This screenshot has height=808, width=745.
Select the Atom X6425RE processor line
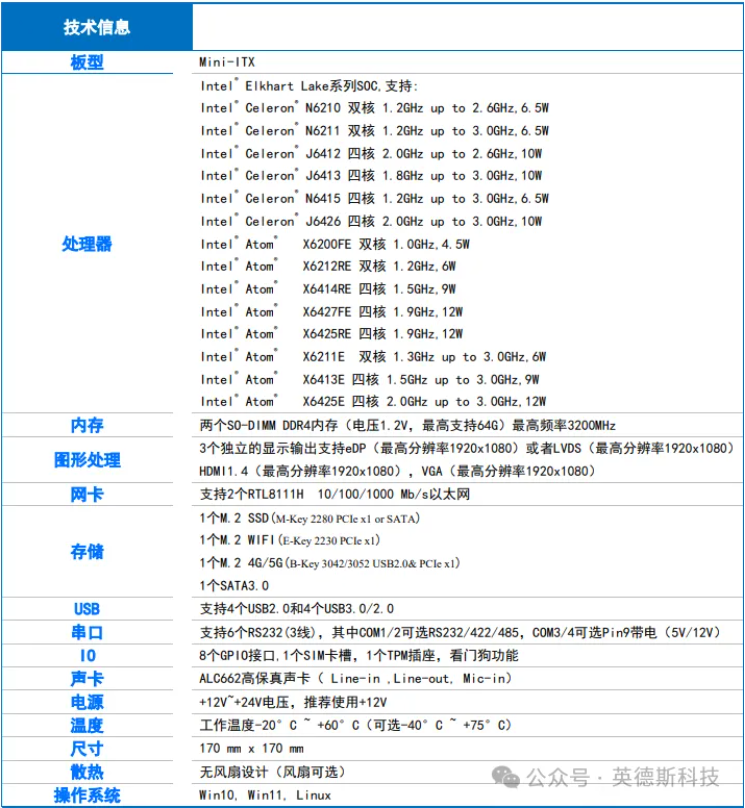point(332,334)
